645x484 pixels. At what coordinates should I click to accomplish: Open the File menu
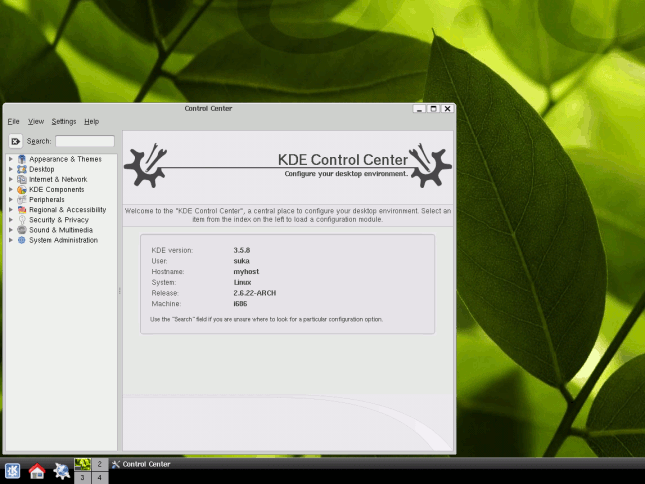14,122
